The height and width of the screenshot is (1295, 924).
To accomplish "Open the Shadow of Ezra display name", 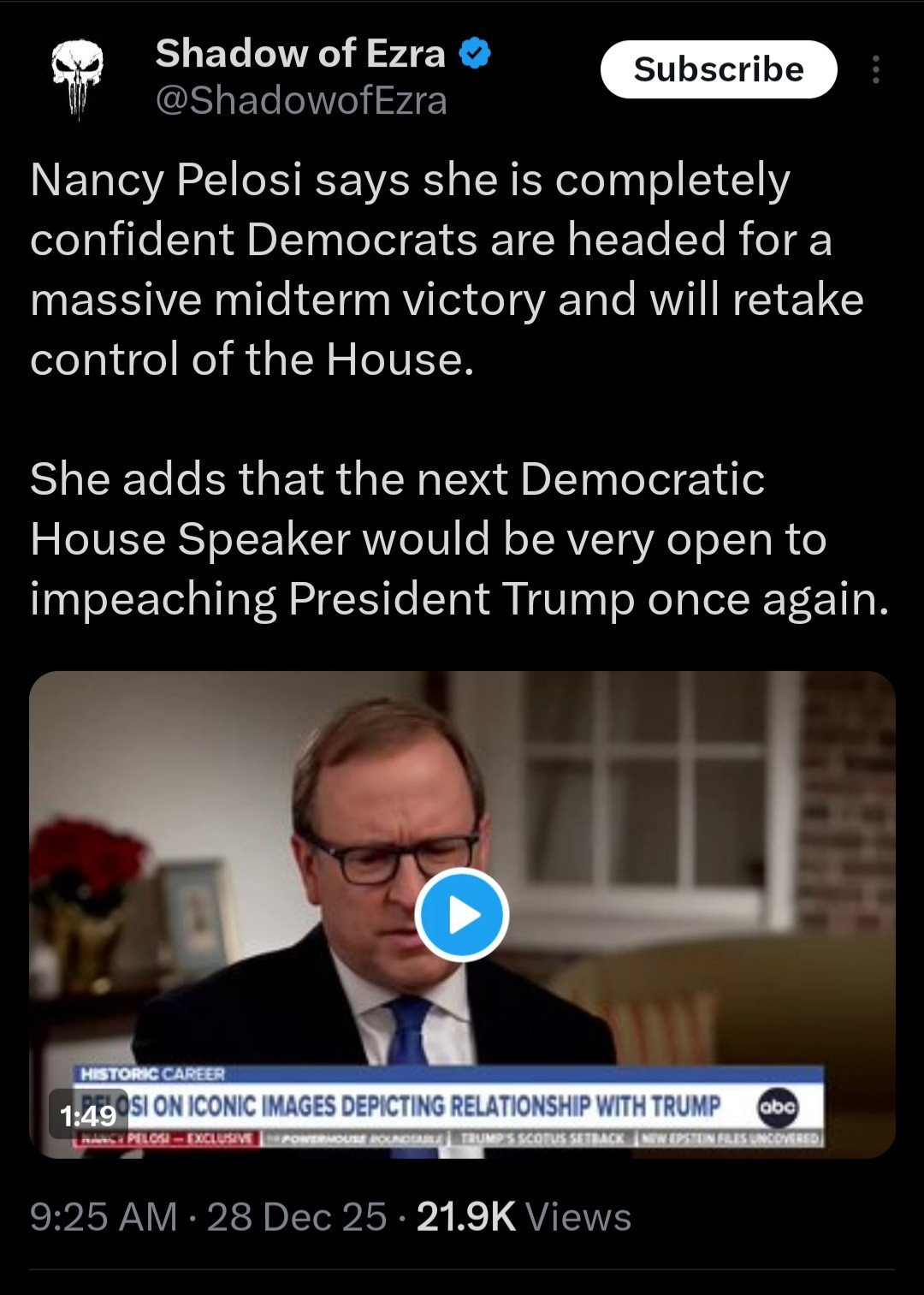I will (x=300, y=54).
